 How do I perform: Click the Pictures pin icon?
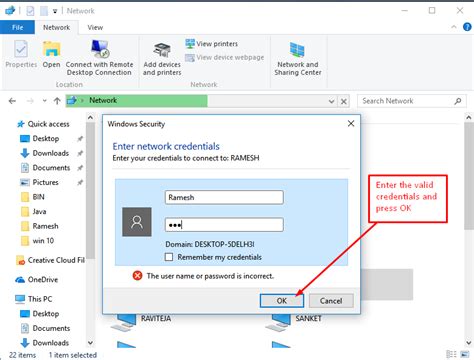tap(80, 183)
